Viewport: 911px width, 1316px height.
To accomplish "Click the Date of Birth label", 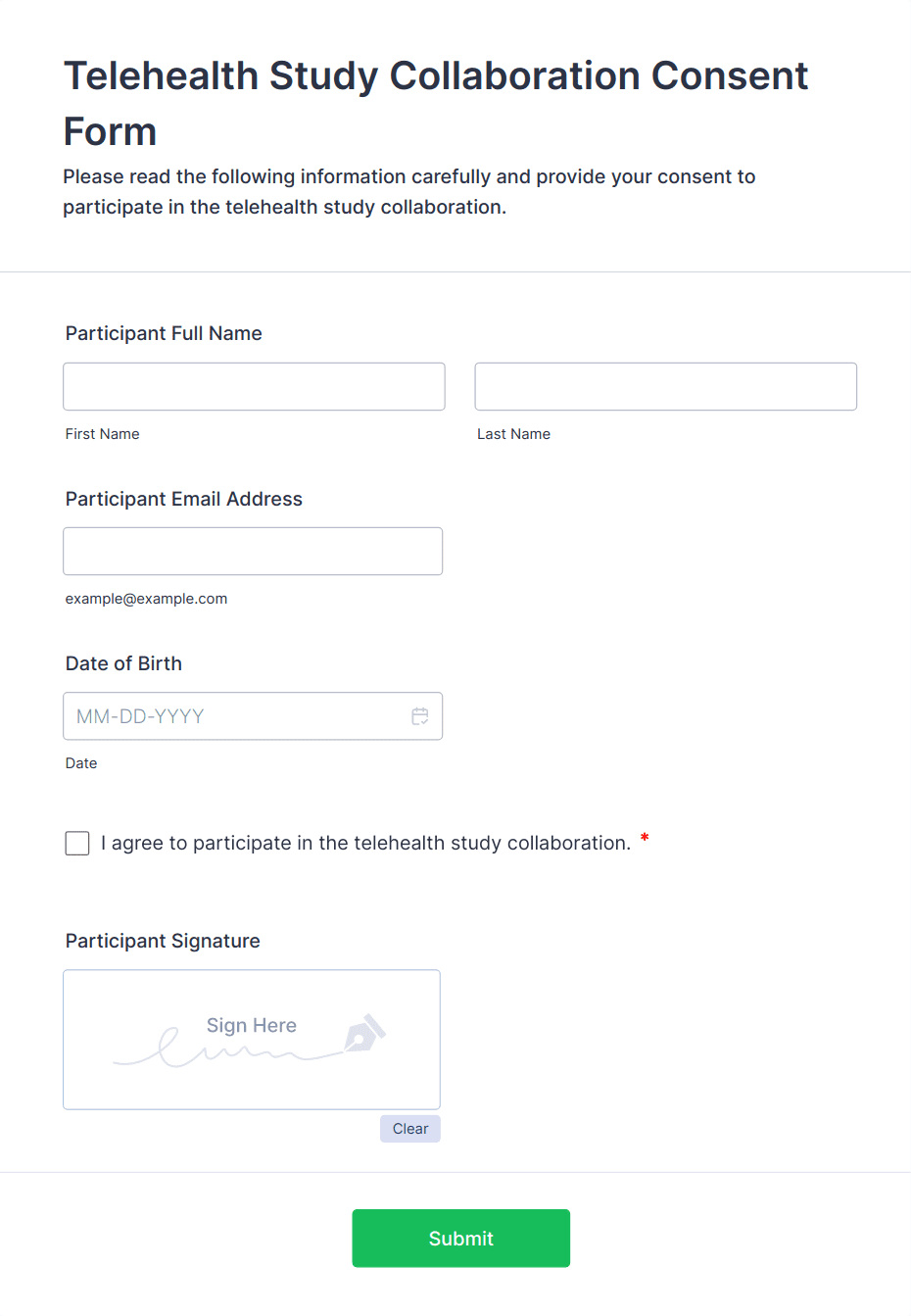I will [x=123, y=663].
